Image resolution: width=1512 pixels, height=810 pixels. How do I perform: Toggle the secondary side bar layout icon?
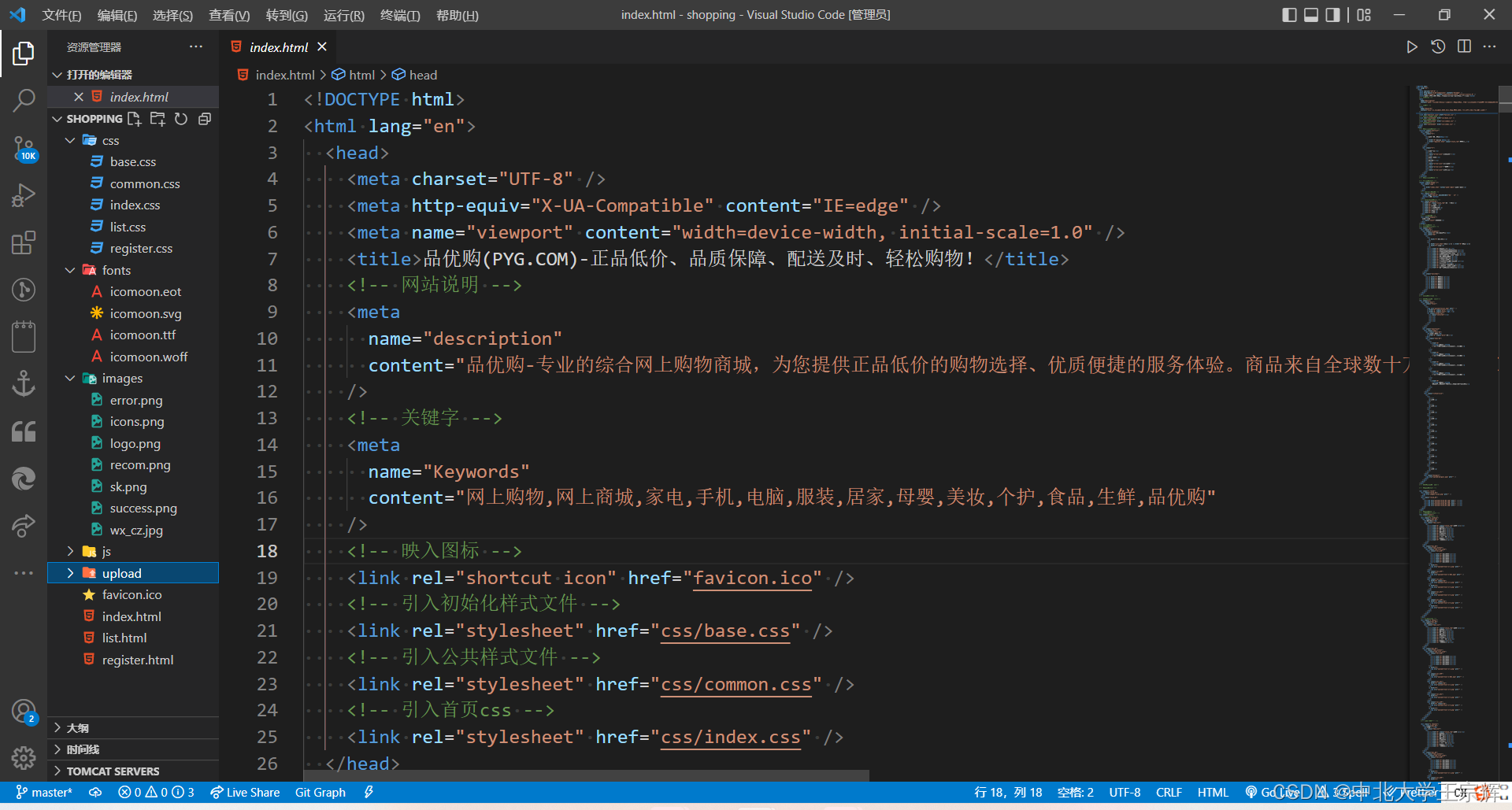coord(1332,15)
